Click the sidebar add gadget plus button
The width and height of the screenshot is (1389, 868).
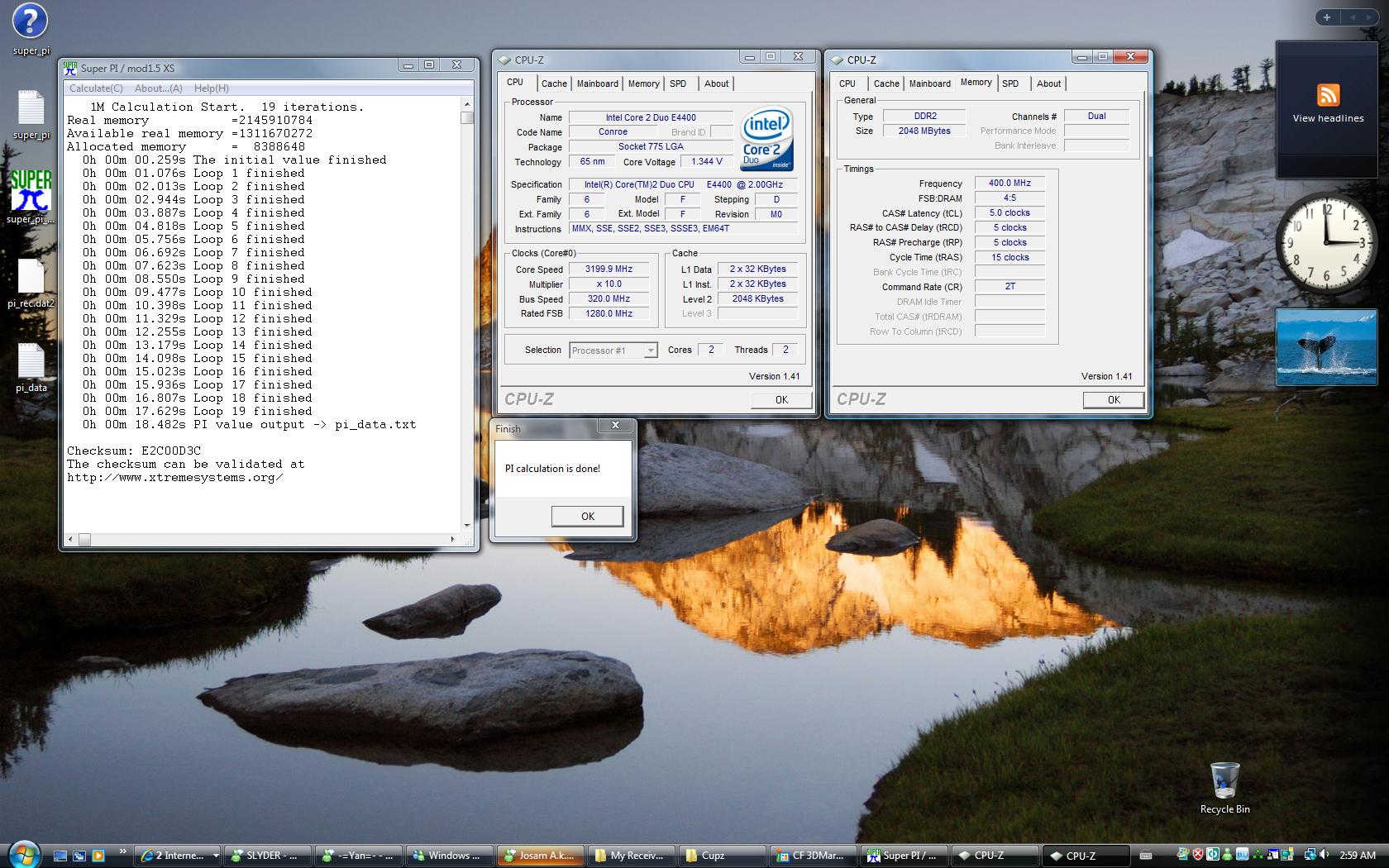point(1327,17)
